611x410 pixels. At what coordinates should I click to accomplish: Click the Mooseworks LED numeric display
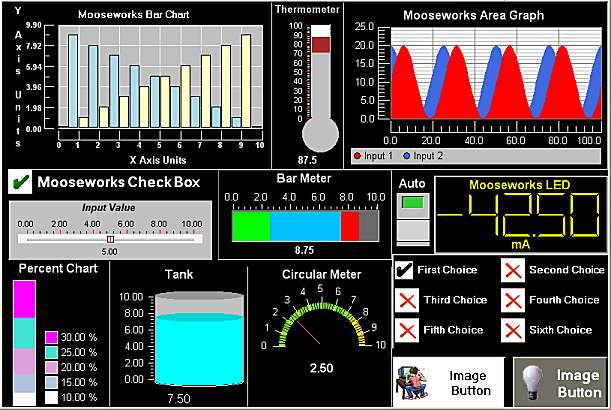pyautogui.click(x=518, y=216)
